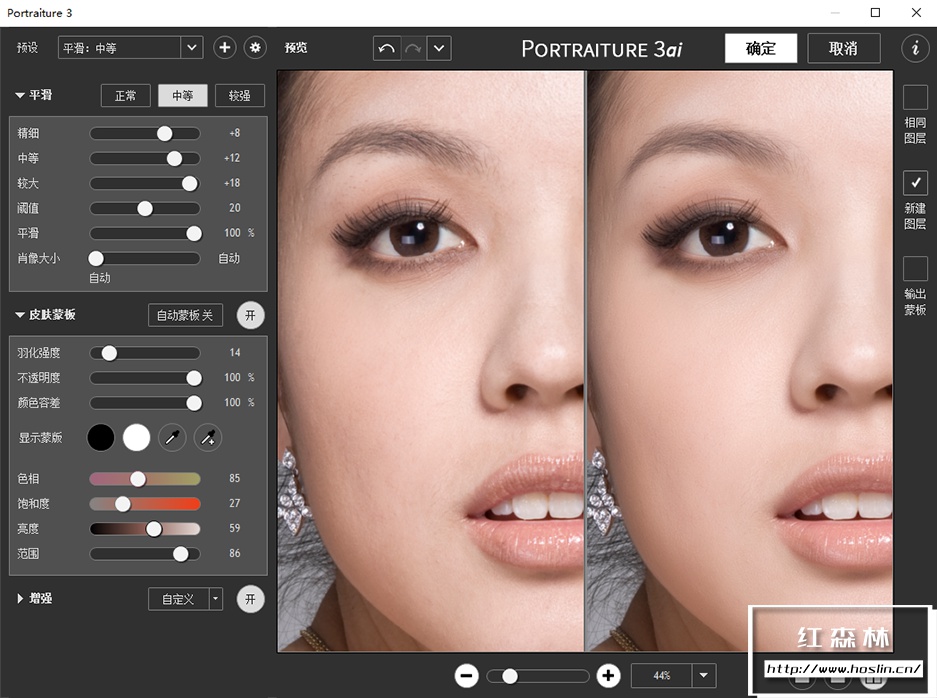Add to mask color with eyedropper plus
This screenshot has height=698, width=937.
click(x=208, y=438)
